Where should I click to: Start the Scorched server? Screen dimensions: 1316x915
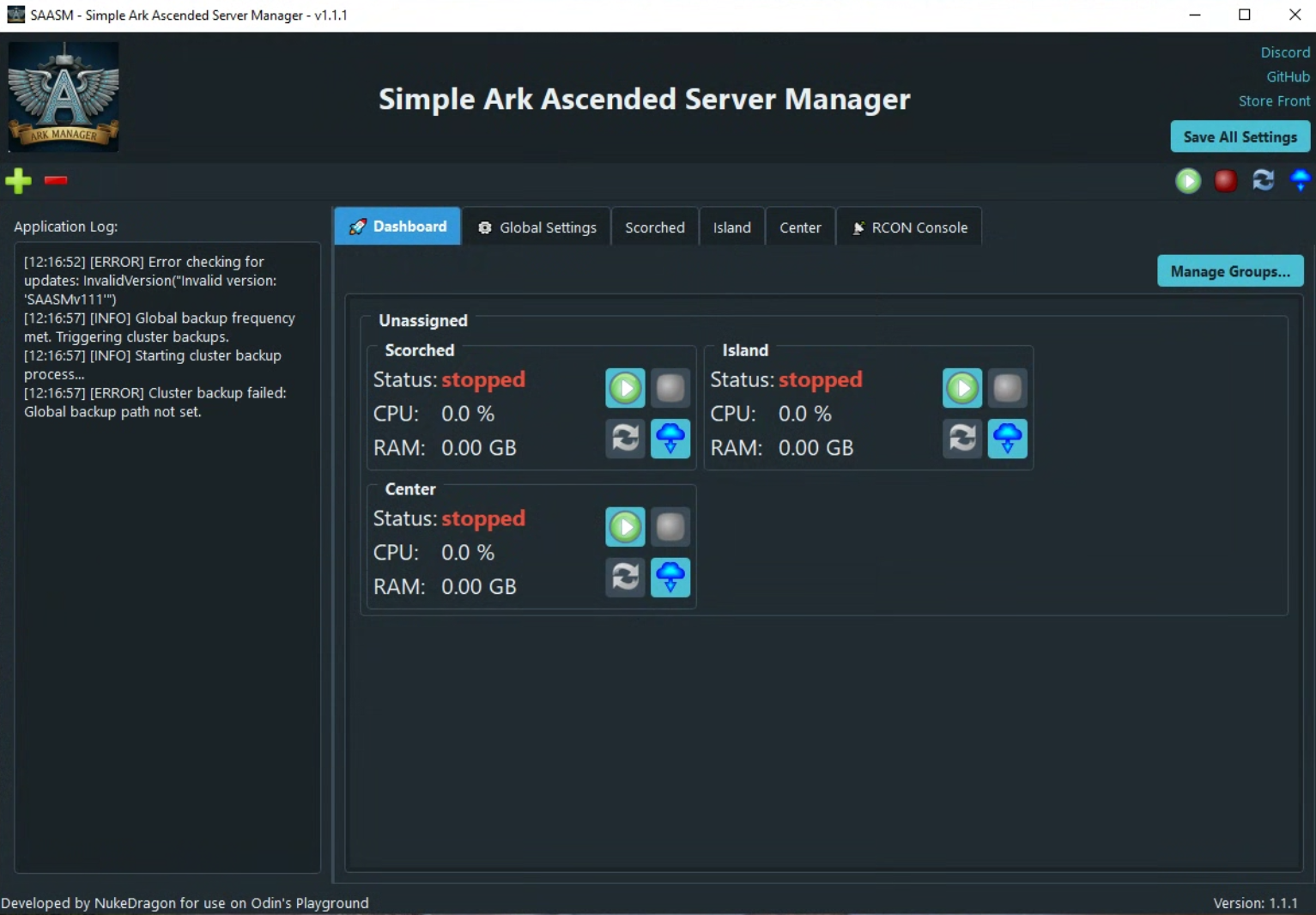625,388
